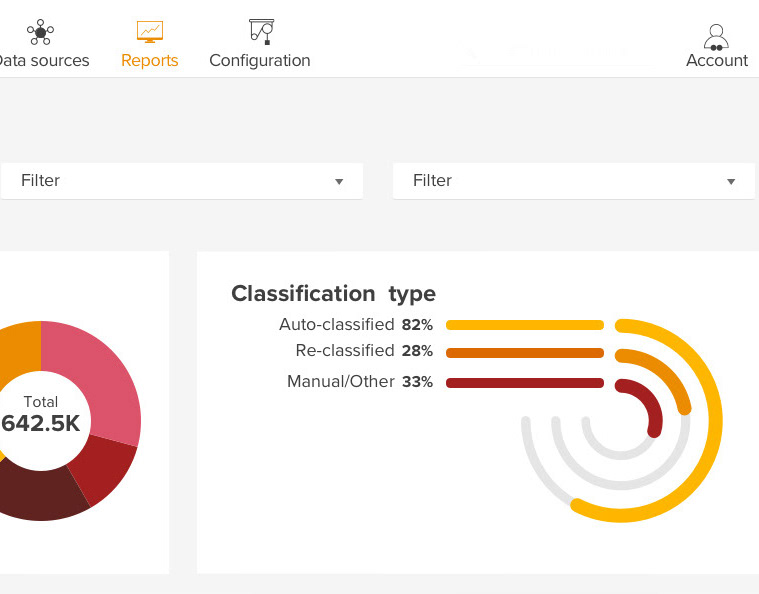Click the orange Re-classified progress bar

pyautogui.click(x=525, y=353)
